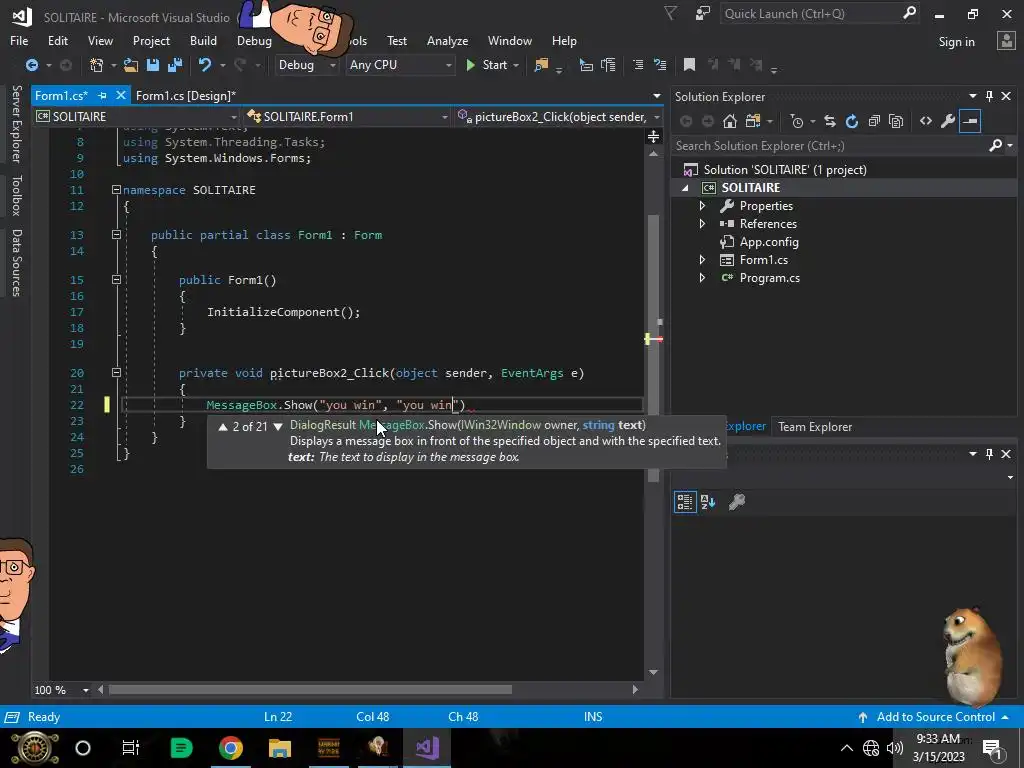This screenshot has height=768, width=1024.
Task: Toggle auto-hide pin for Solution Explorer
Action: [x=989, y=96]
